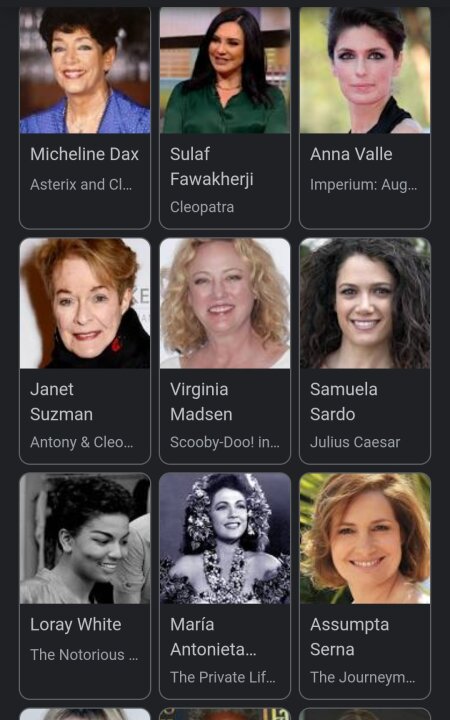The height and width of the screenshot is (720, 450).
Task: Open the Sulaf Fawakherji photo
Action: (225, 70)
